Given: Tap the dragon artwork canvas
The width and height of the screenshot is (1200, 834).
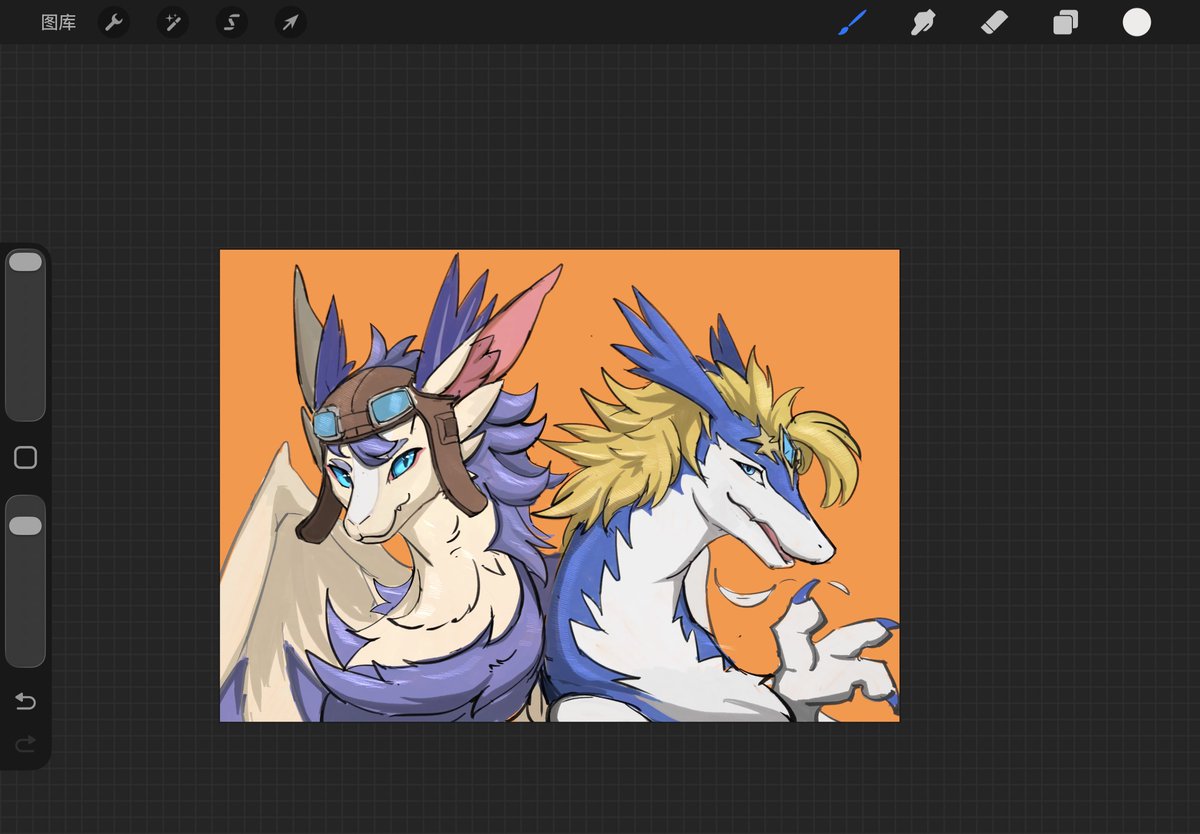Looking at the screenshot, I should [559, 485].
